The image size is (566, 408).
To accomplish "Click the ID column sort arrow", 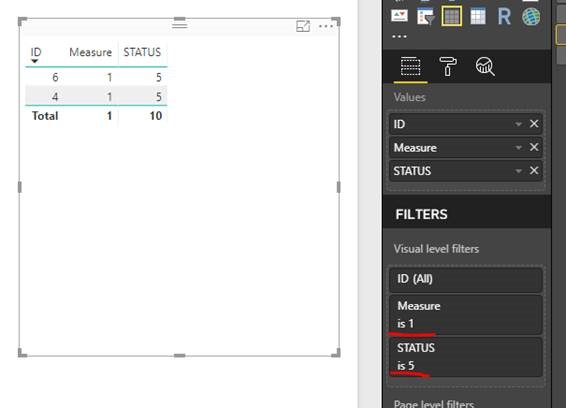I will (x=35, y=61).
